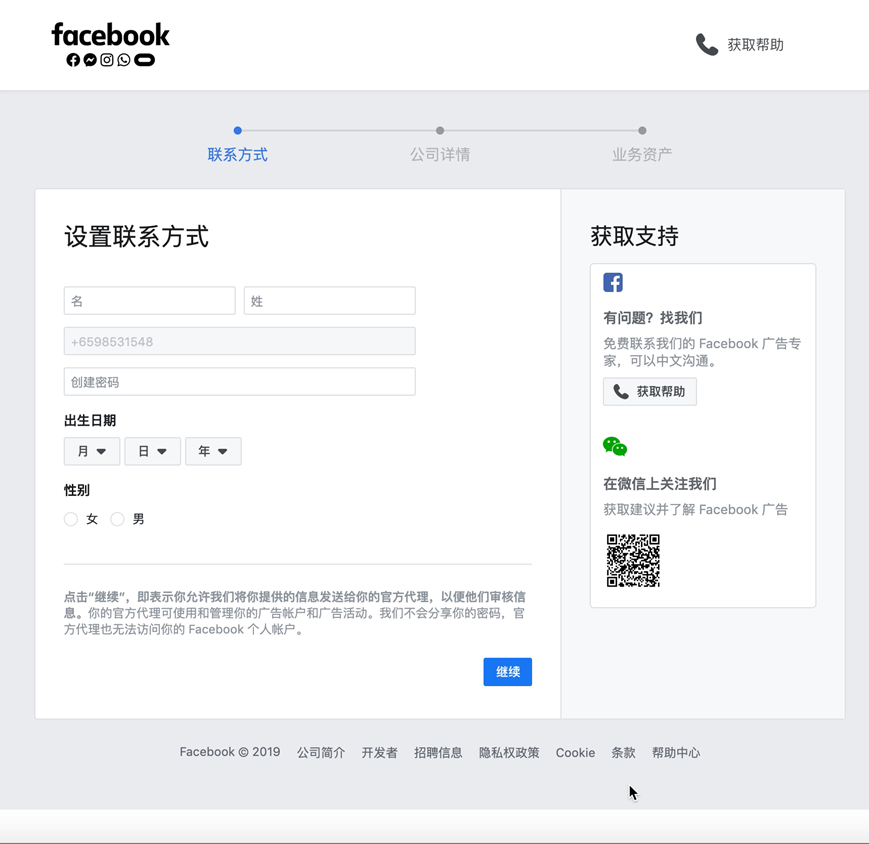Image resolution: width=869 pixels, height=844 pixels.
Task: Click the 获取帮助 button in the support panel
Action: (650, 392)
